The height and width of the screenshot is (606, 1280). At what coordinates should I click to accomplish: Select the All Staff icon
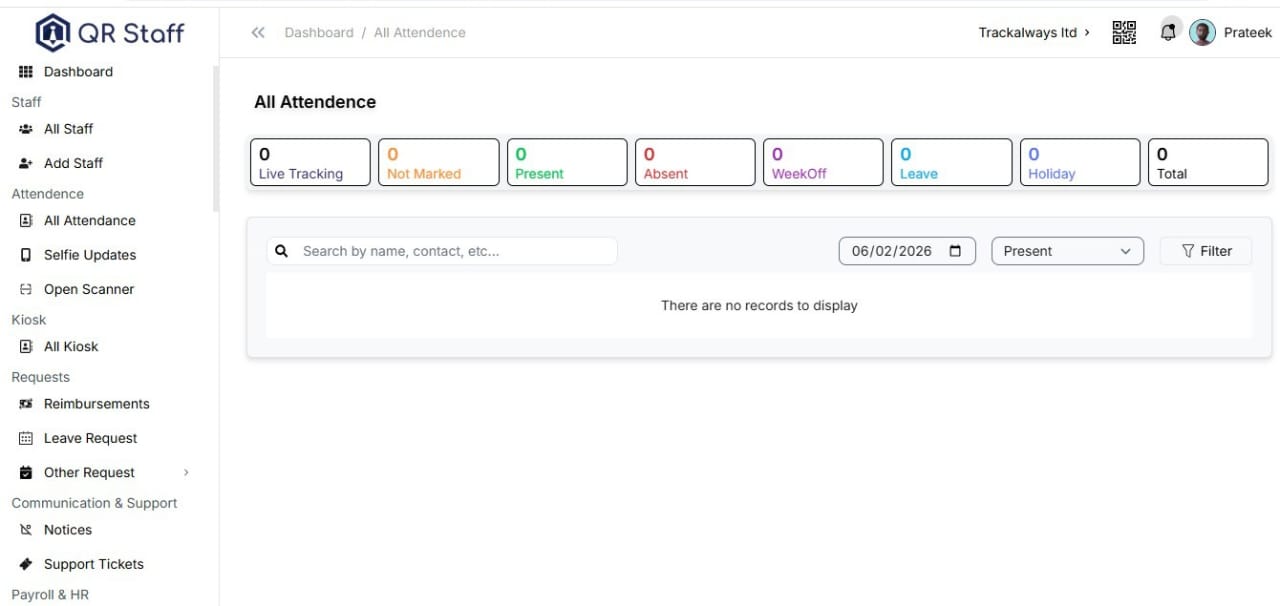pos(24,128)
